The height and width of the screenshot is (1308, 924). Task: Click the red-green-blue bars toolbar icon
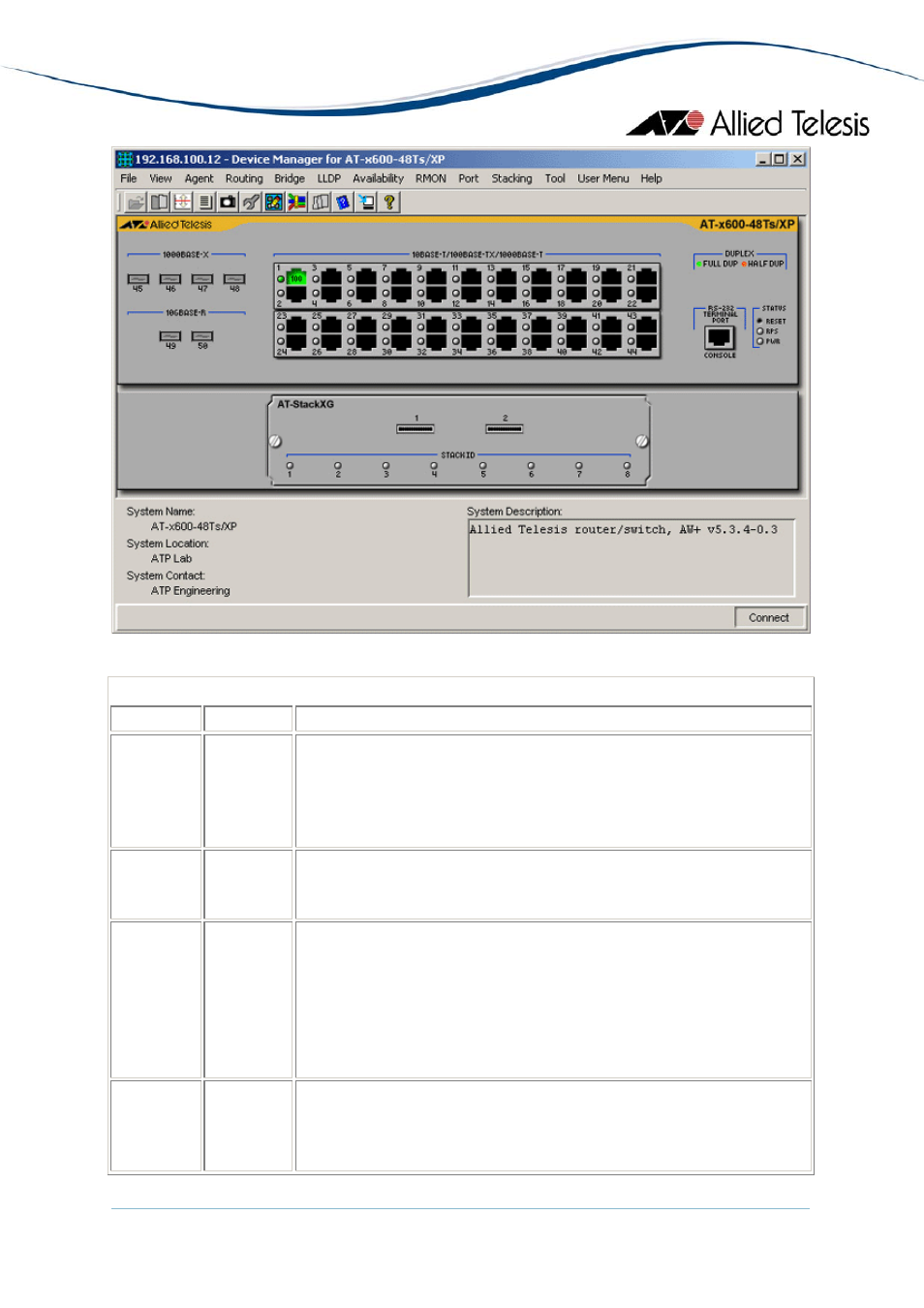point(297,202)
